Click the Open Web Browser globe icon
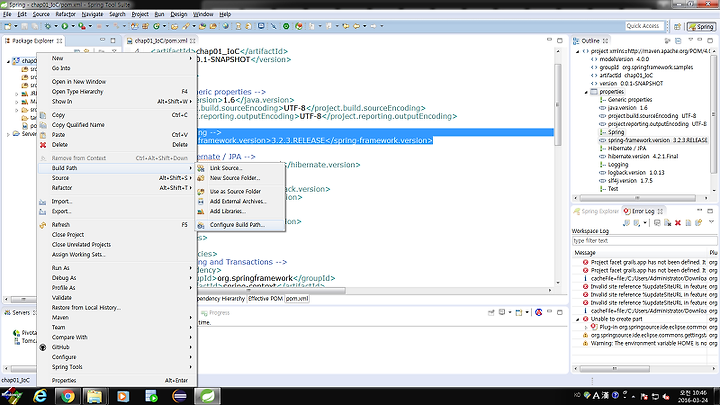 click(x=225, y=26)
